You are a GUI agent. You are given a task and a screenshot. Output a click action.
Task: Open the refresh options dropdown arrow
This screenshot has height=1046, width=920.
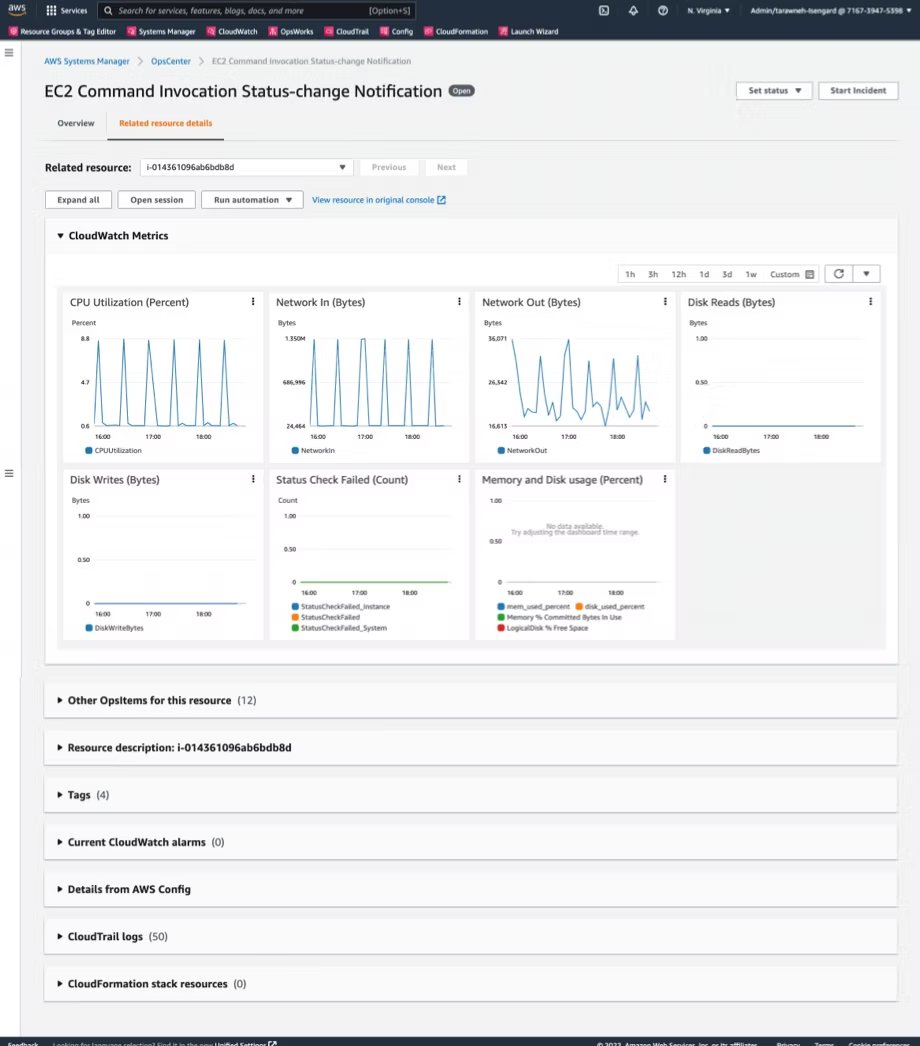click(x=867, y=274)
